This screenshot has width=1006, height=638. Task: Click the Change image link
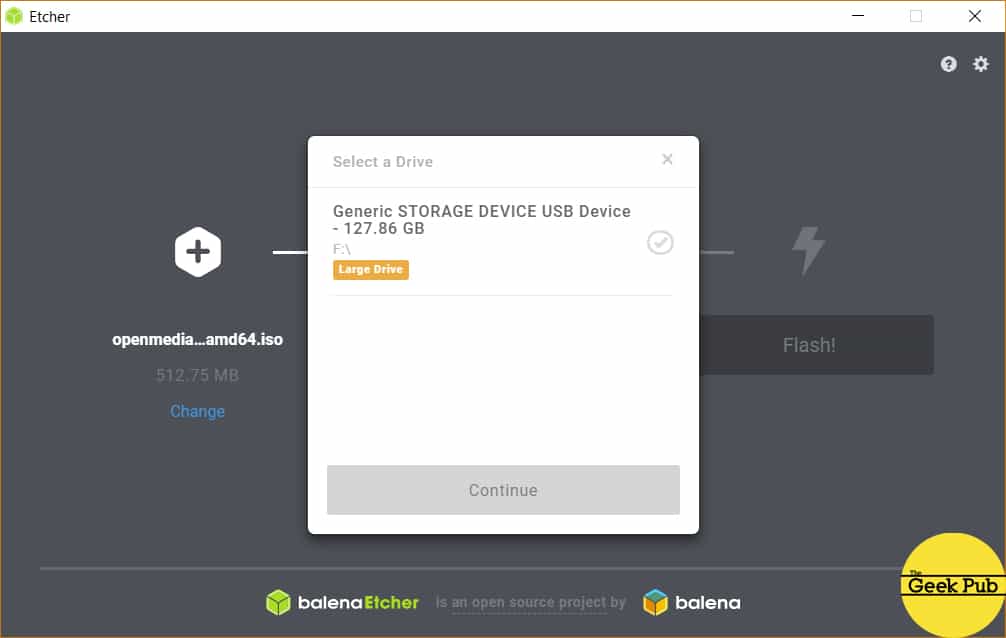pyautogui.click(x=198, y=411)
